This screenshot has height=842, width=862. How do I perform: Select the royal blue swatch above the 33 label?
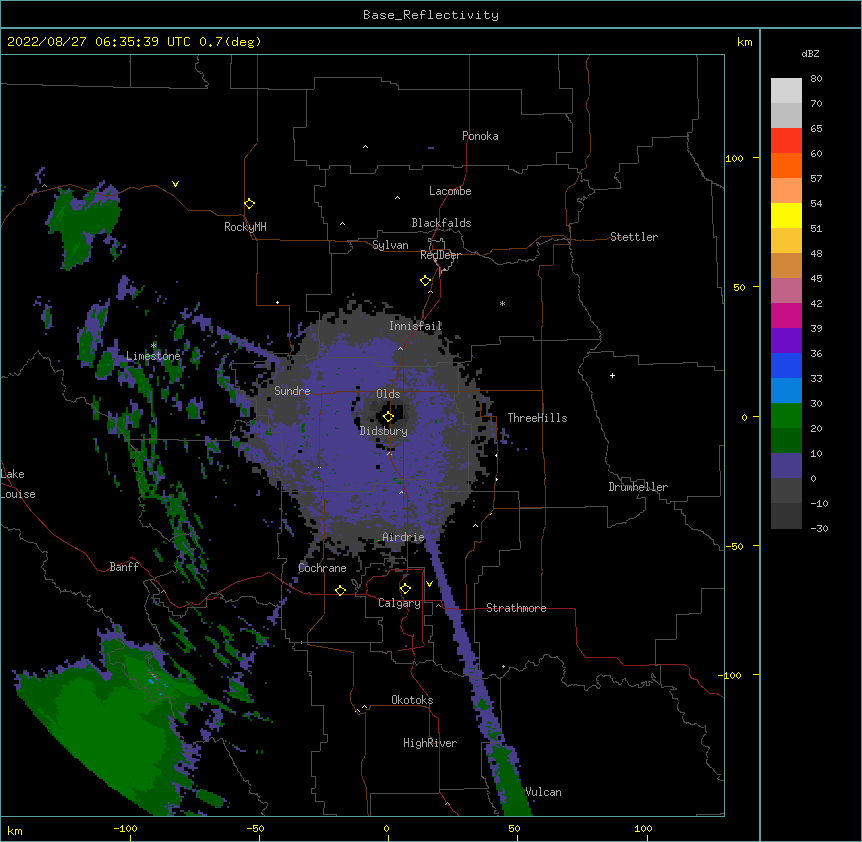[786, 365]
